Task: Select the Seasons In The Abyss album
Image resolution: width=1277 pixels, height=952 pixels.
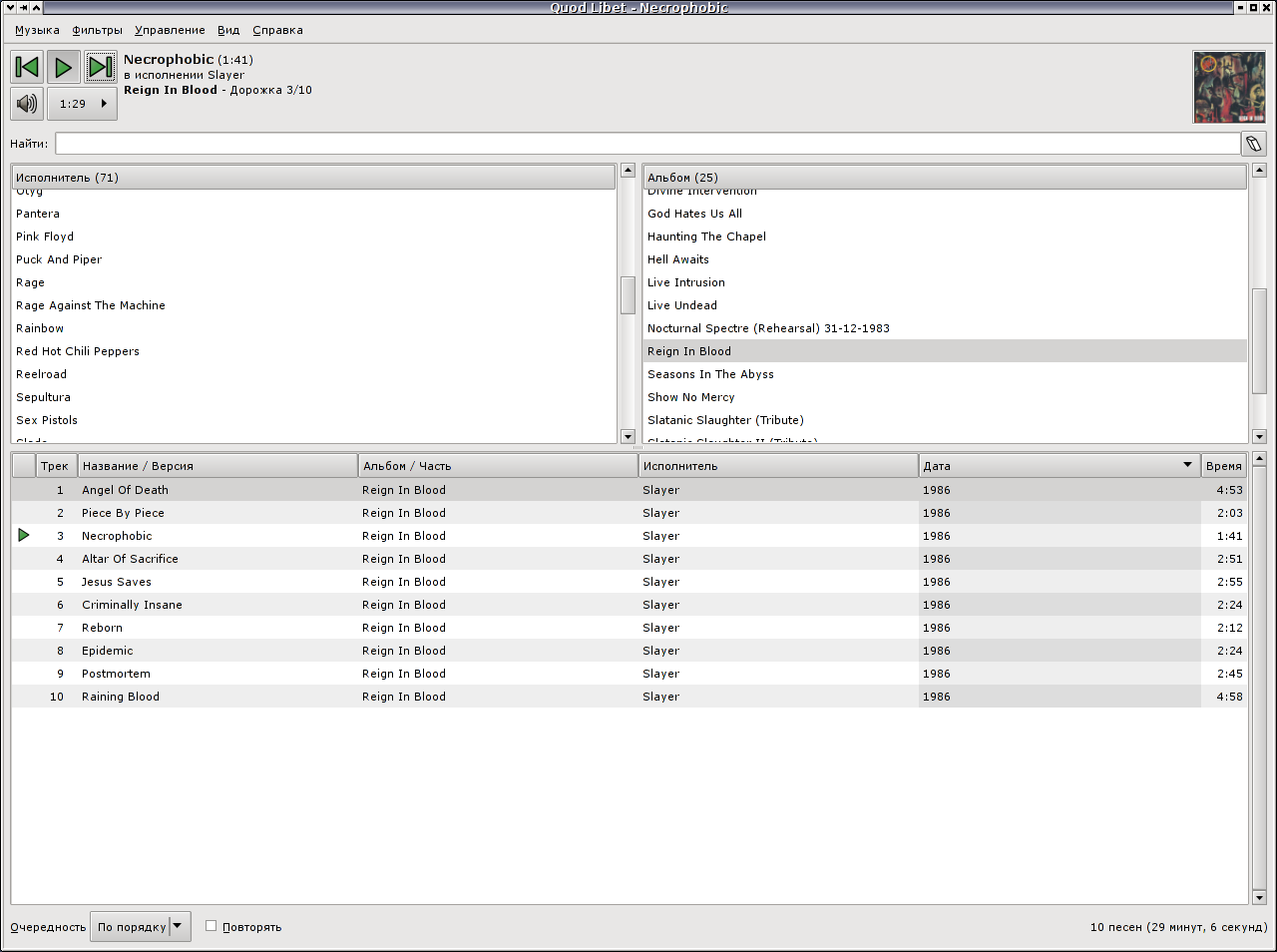Action: pyautogui.click(x=945, y=374)
